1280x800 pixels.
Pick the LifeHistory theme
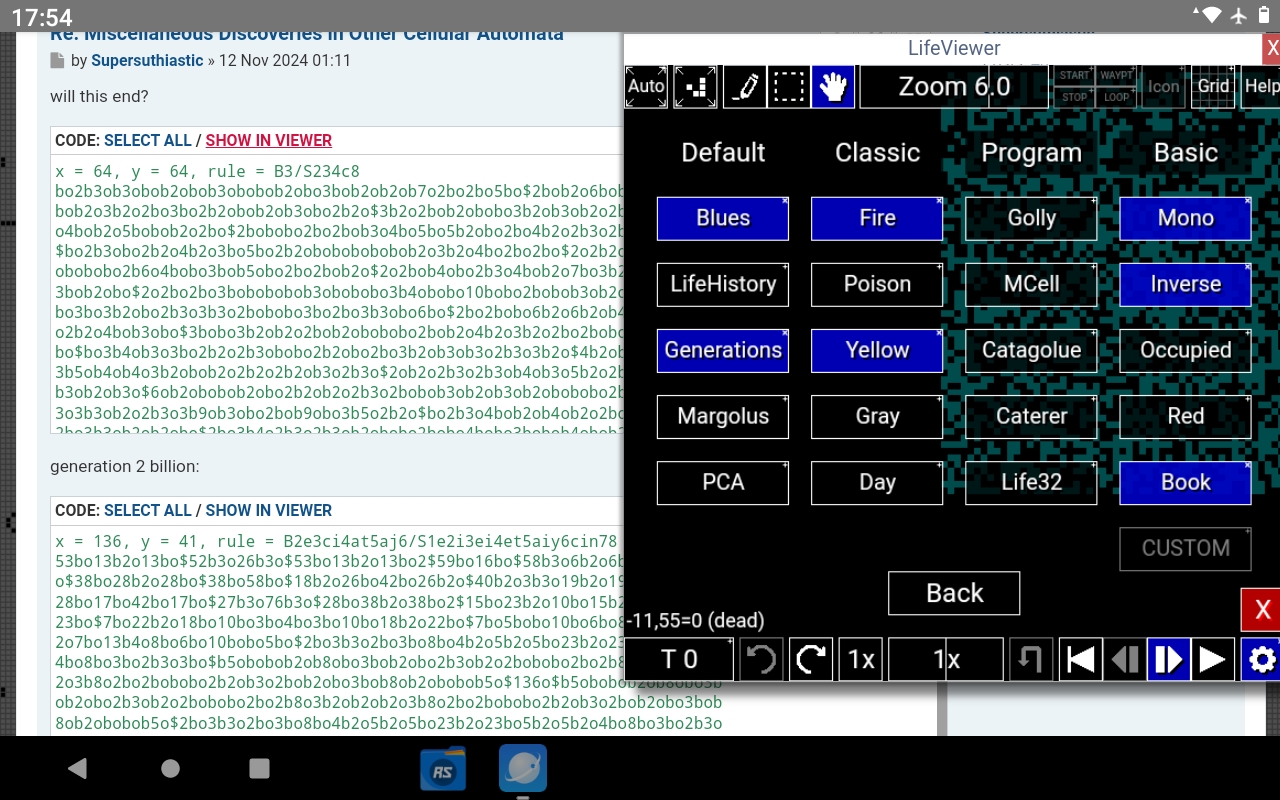click(x=723, y=284)
